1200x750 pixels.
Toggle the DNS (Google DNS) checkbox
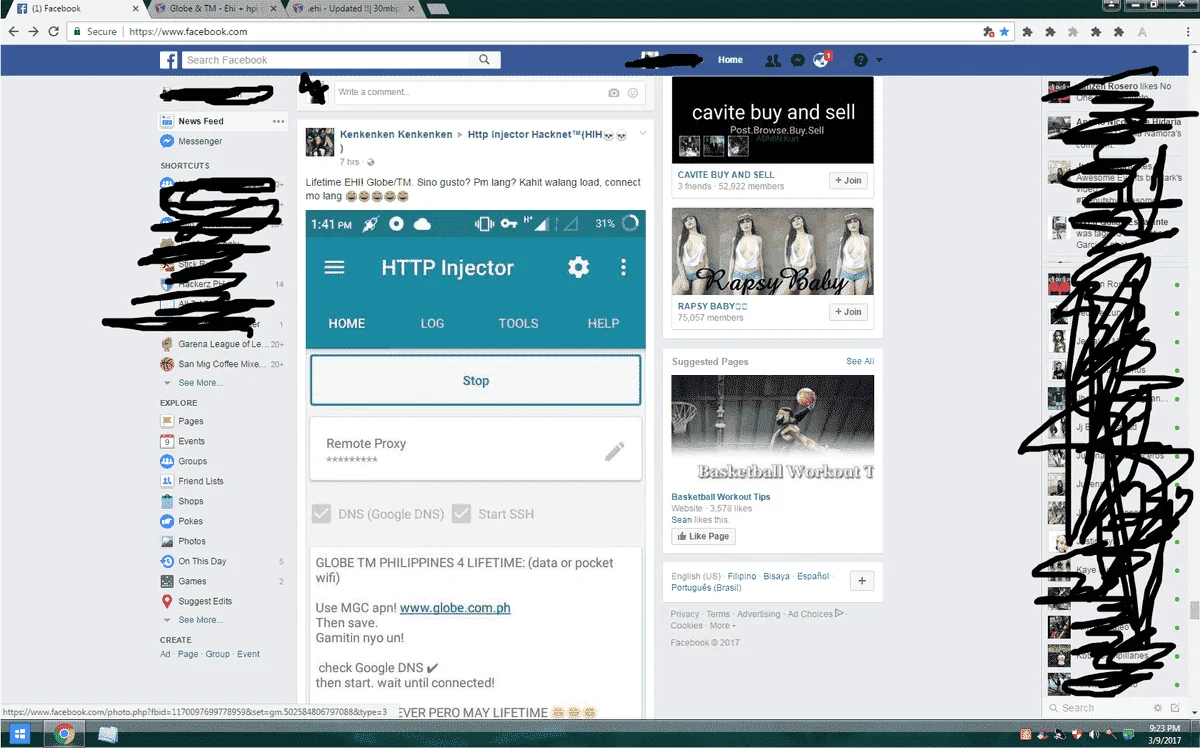tap(321, 514)
